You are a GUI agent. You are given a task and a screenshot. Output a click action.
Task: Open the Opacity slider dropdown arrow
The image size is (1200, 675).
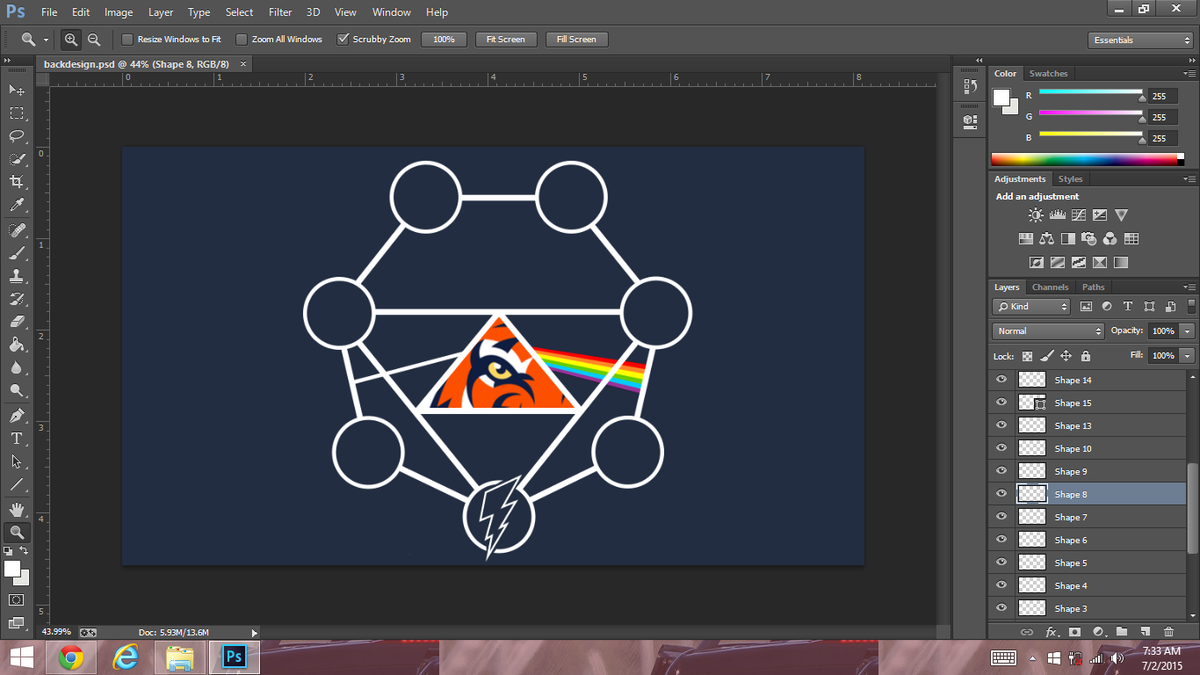pos(1187,331)
